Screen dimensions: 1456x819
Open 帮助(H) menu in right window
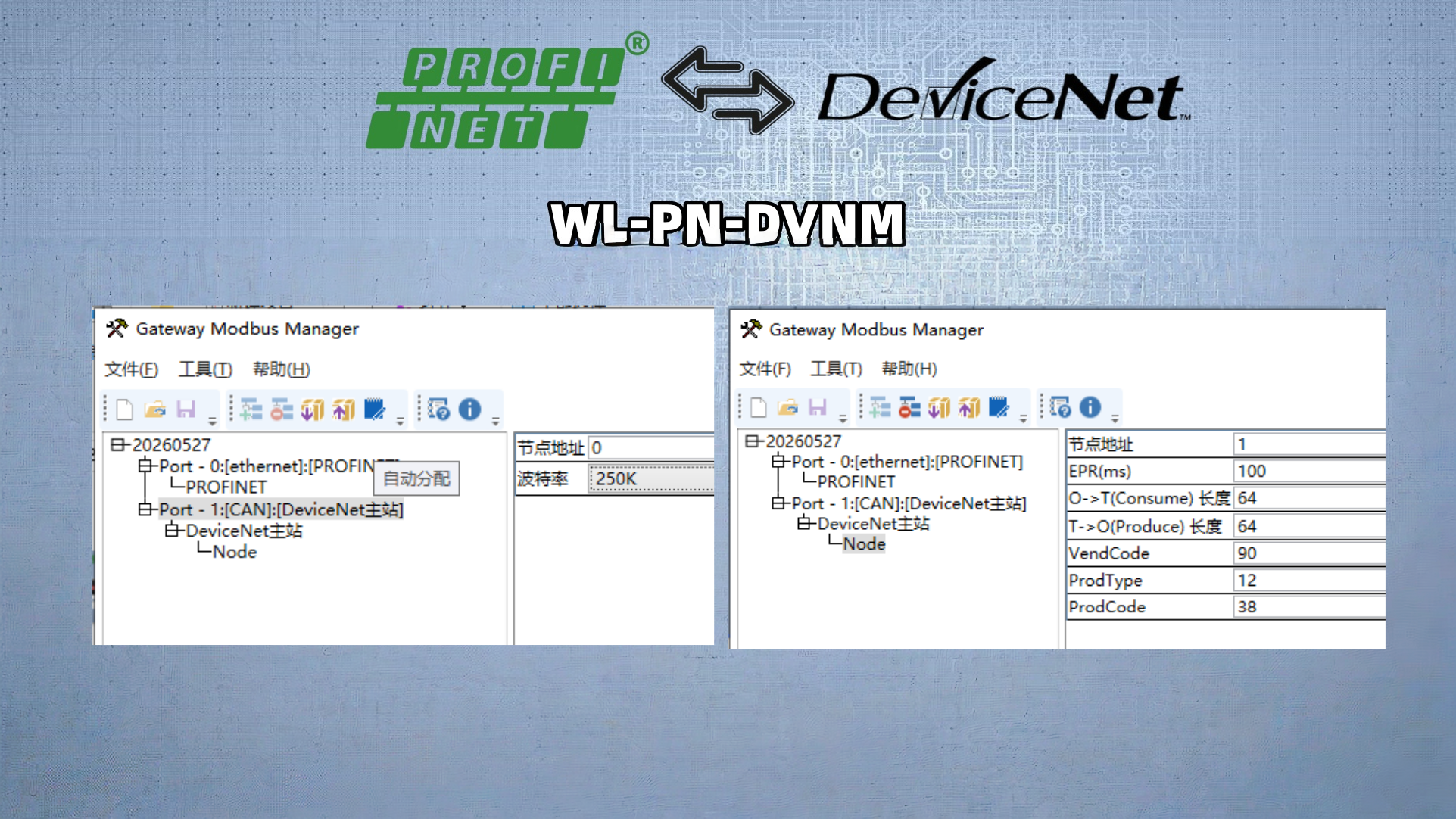[909, 369]
